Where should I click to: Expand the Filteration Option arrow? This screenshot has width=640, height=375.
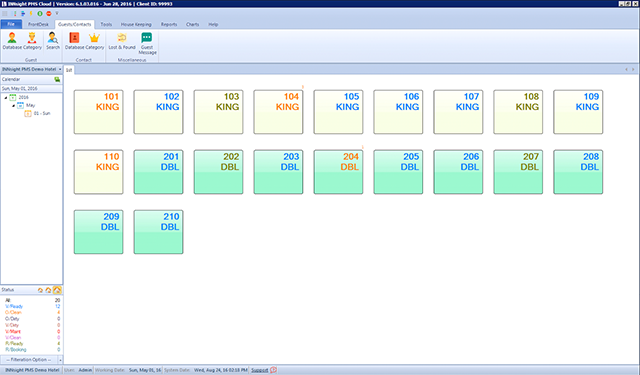60,360
